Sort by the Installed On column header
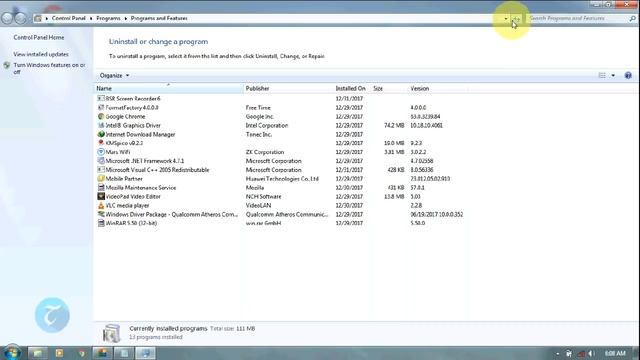This screenshot has height=360, width=640. [x=352, y=88]
